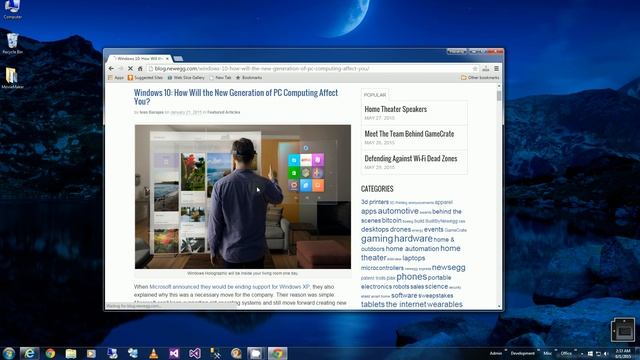
Task: Select the Recycle Bin desktop icon
Action: 12,44
